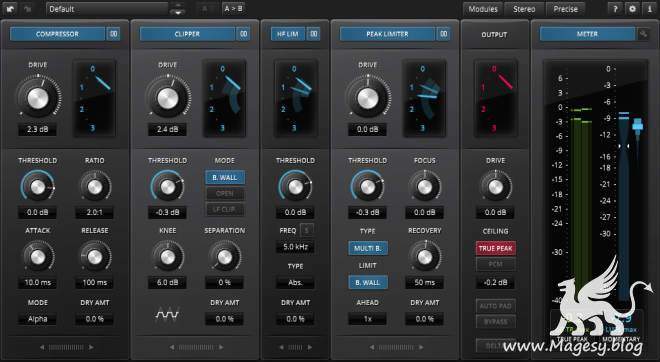
Task: Click the redo arrow icon
Action: point(29,8)
